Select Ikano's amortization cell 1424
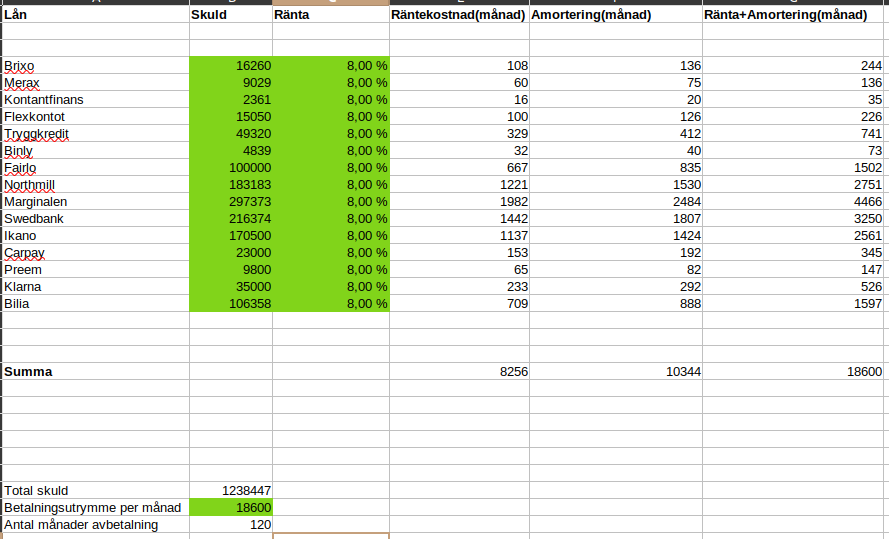 pos(615,236)
